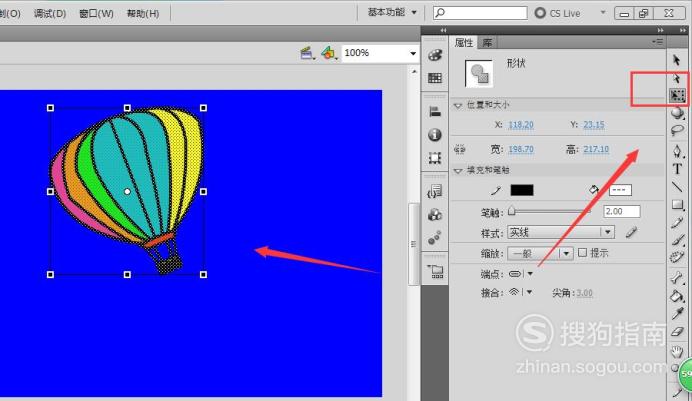Open the Properties panel options menu
The height and width of the screenshot is (401, 692).
(x=658, y=42)
